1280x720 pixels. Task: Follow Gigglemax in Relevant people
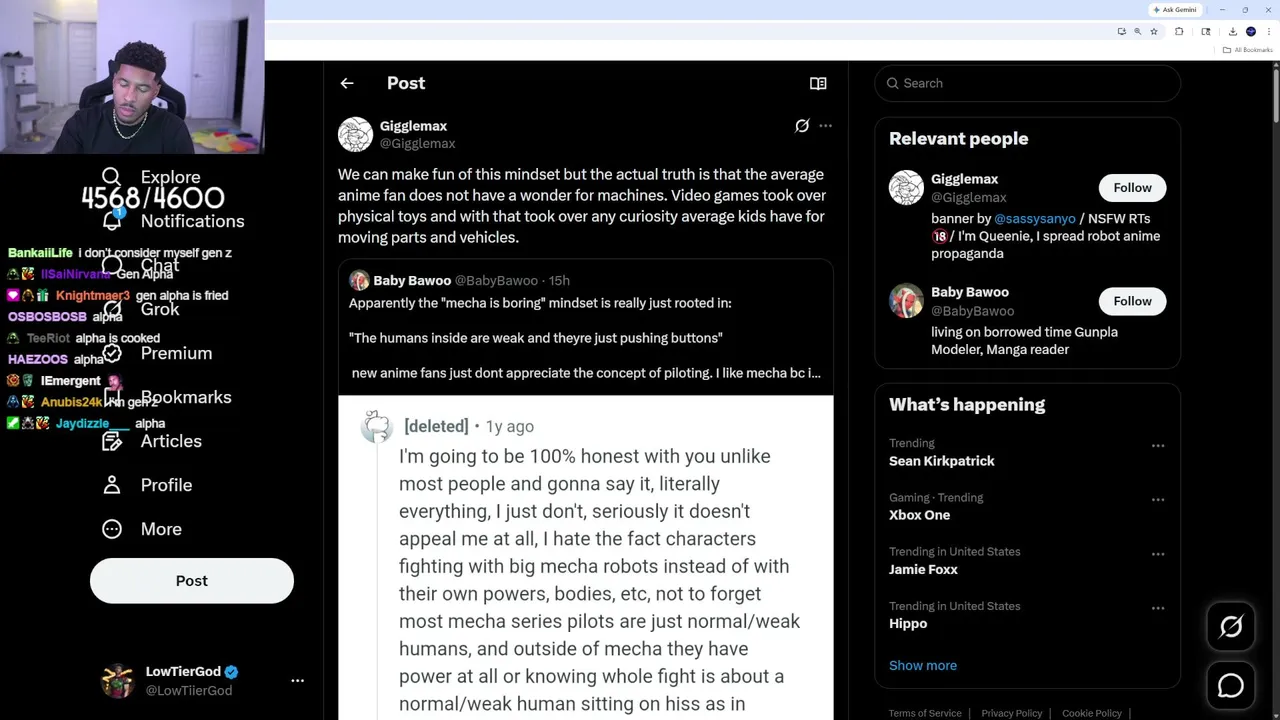click(x=1132, y=188)
